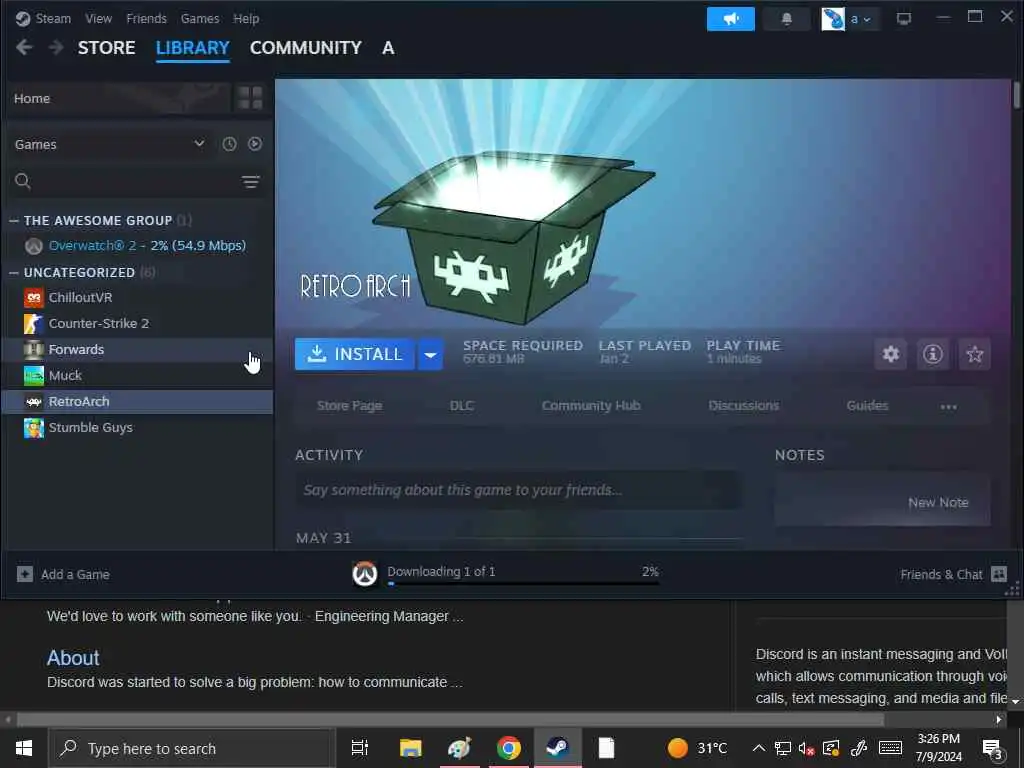The image size is (1024, 768).
Task: Open the install options dropdown arrow
Action: (x=430, y=354)
